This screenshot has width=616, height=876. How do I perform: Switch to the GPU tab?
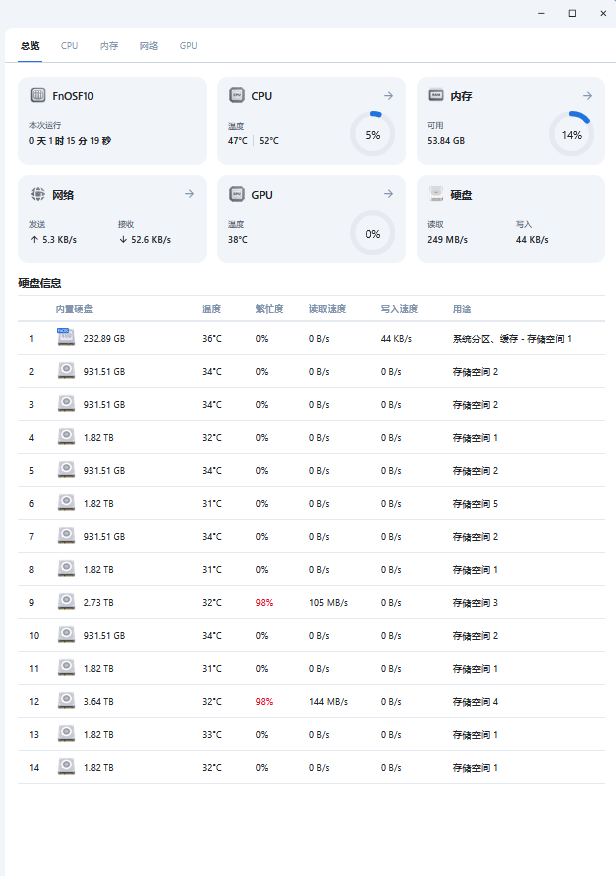point(188,45)
